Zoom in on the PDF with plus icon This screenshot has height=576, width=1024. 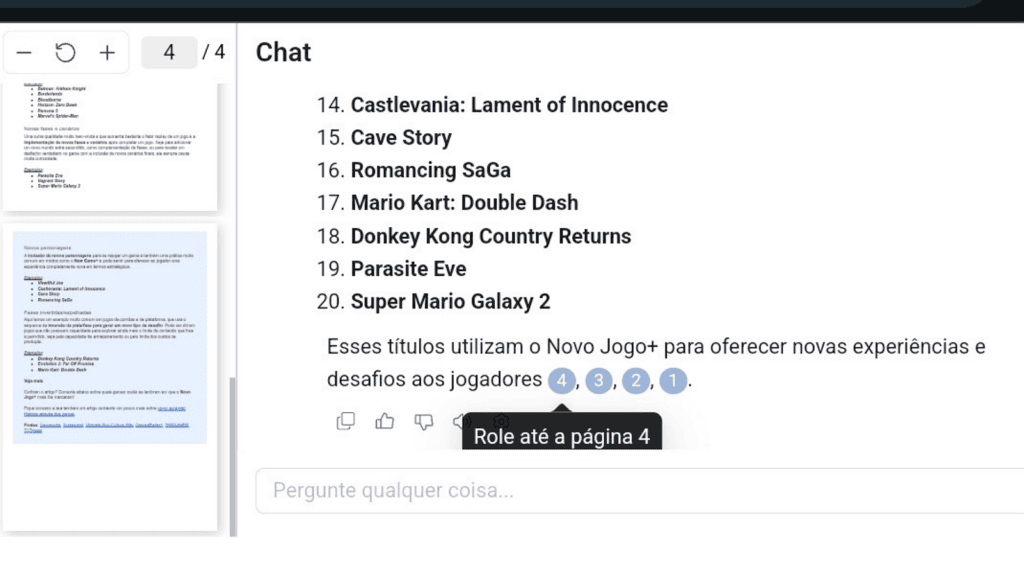107,52
